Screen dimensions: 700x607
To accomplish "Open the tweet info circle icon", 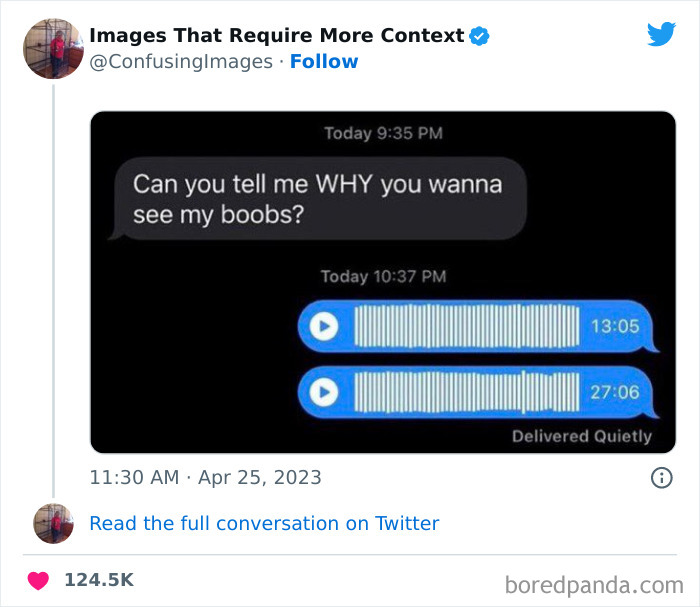I will point(661,478).
